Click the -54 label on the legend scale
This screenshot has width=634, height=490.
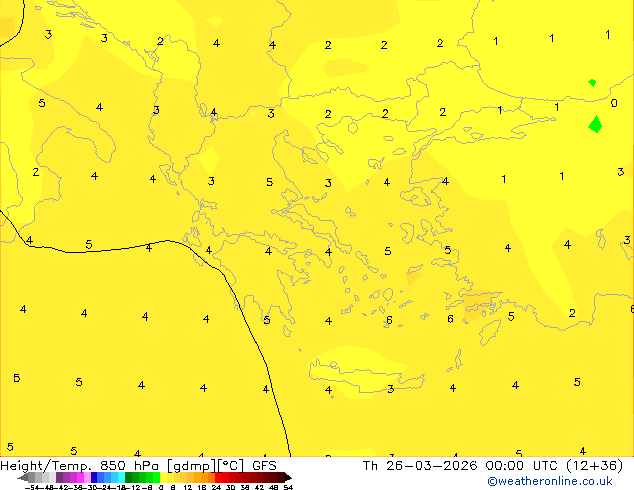pos(32,487)
